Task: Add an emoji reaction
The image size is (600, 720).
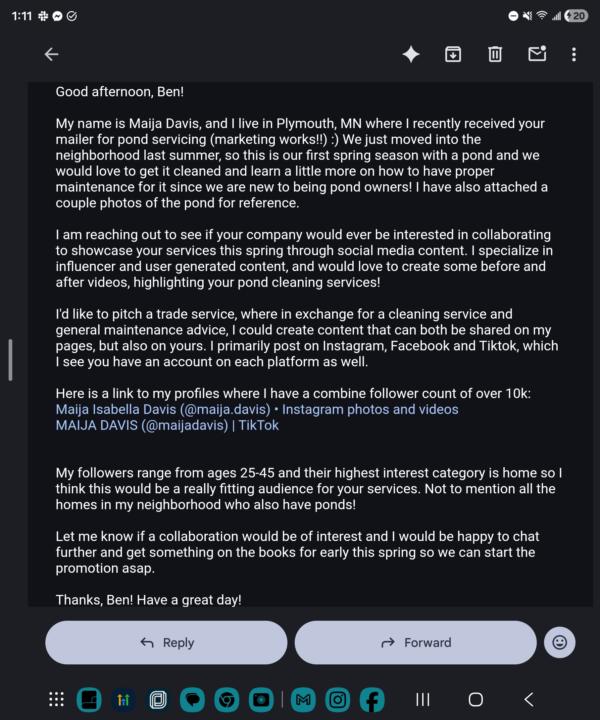Action: tap(559, 642)
